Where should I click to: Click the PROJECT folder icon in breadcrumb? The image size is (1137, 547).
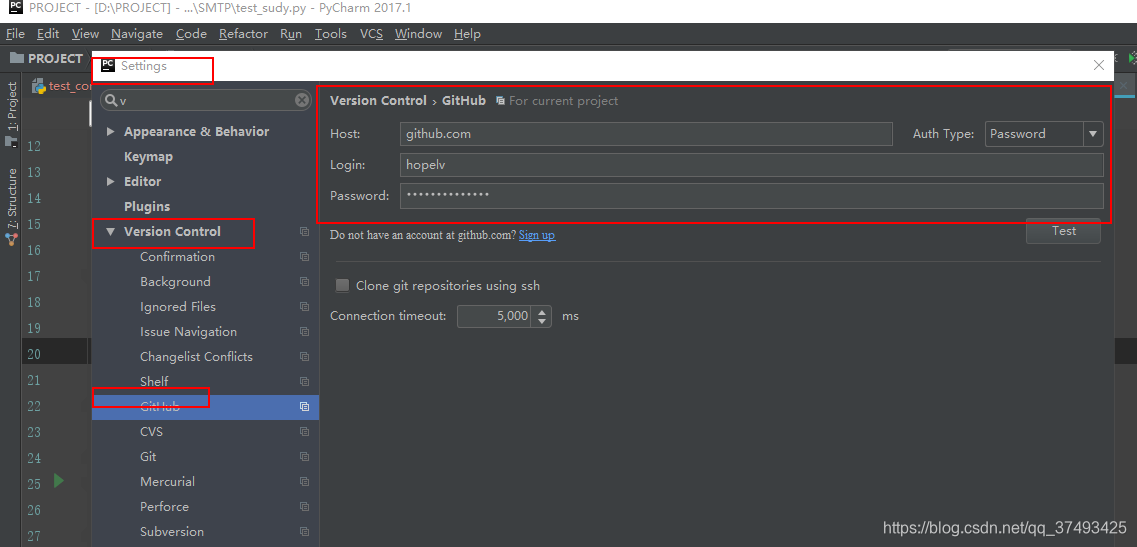coord(17,58)
